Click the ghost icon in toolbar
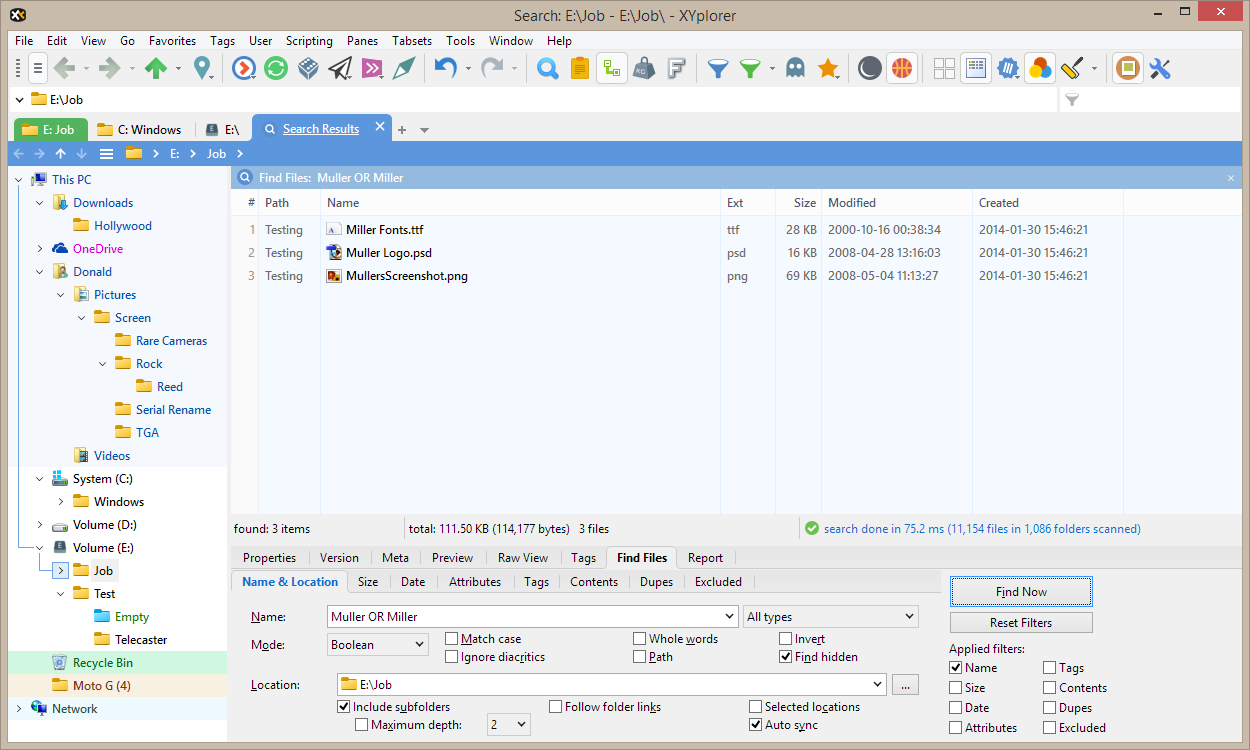Viewport: 1250px width, 750px height. [x=794, y=68]
